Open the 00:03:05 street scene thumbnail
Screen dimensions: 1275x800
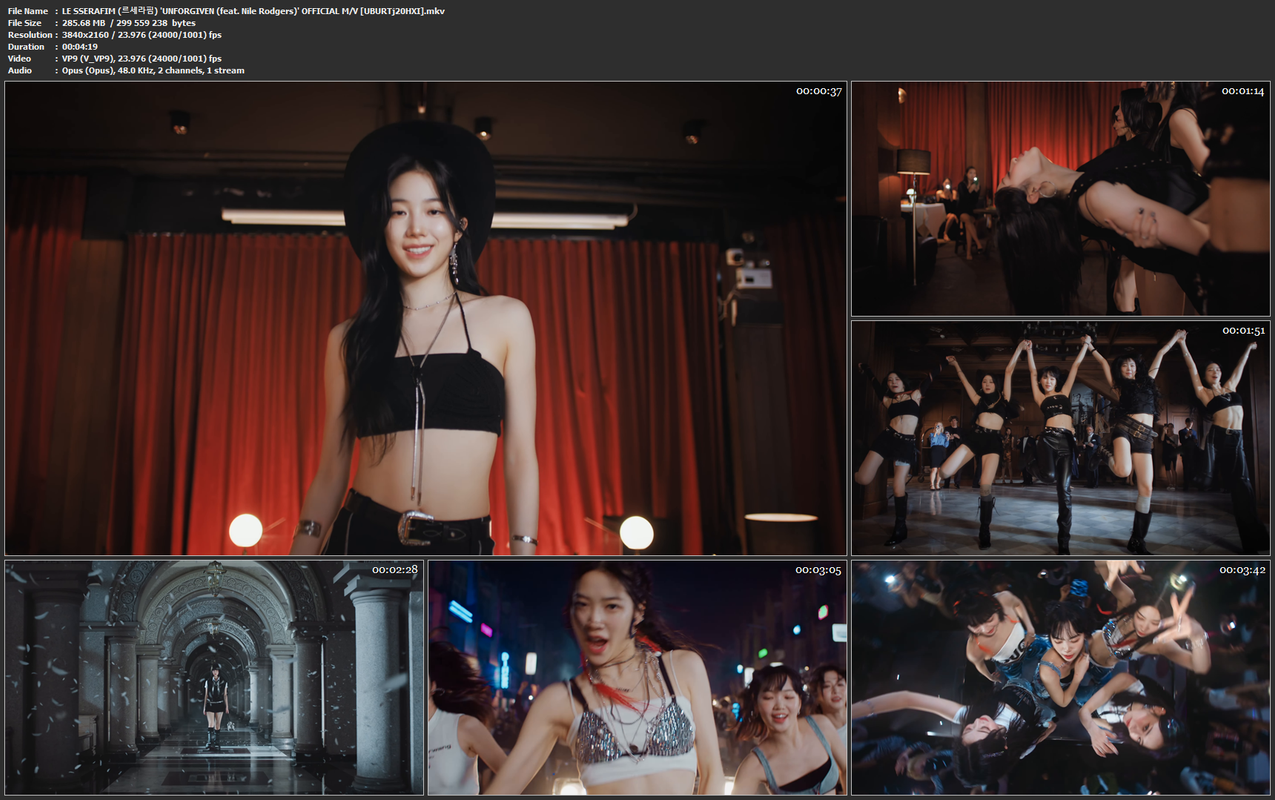pos(638,678)
